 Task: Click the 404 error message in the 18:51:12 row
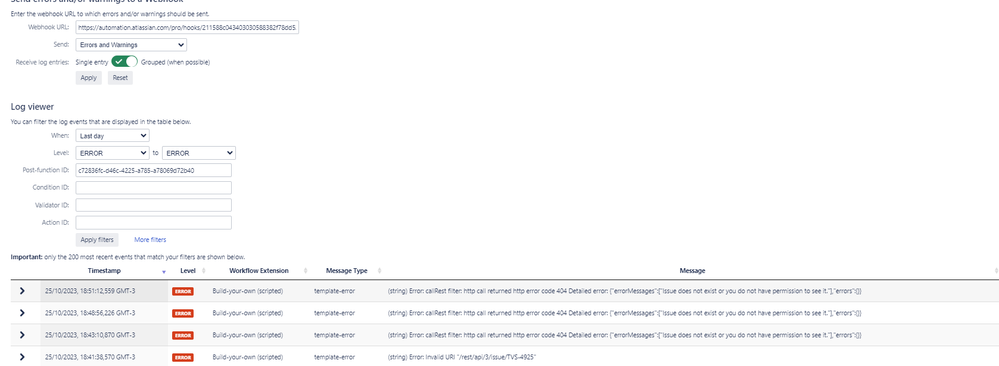tap(624, 291)
